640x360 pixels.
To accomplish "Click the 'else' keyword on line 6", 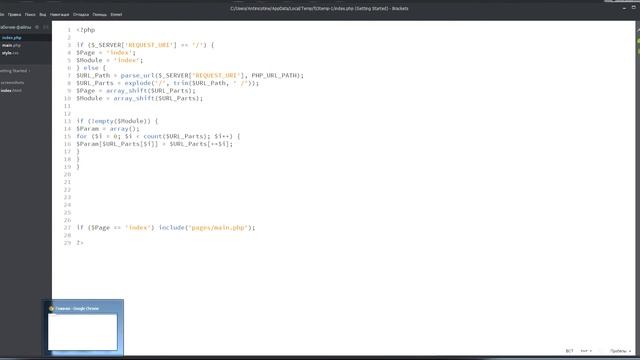I will 91,68.
